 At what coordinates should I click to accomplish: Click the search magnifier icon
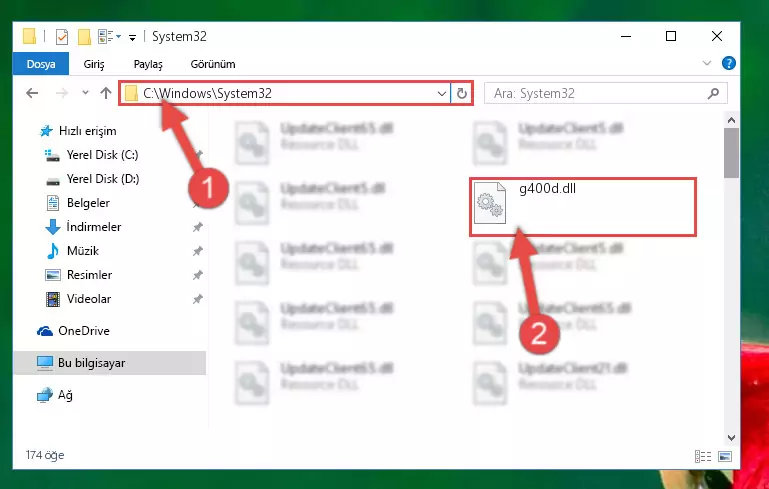point(714,93)
